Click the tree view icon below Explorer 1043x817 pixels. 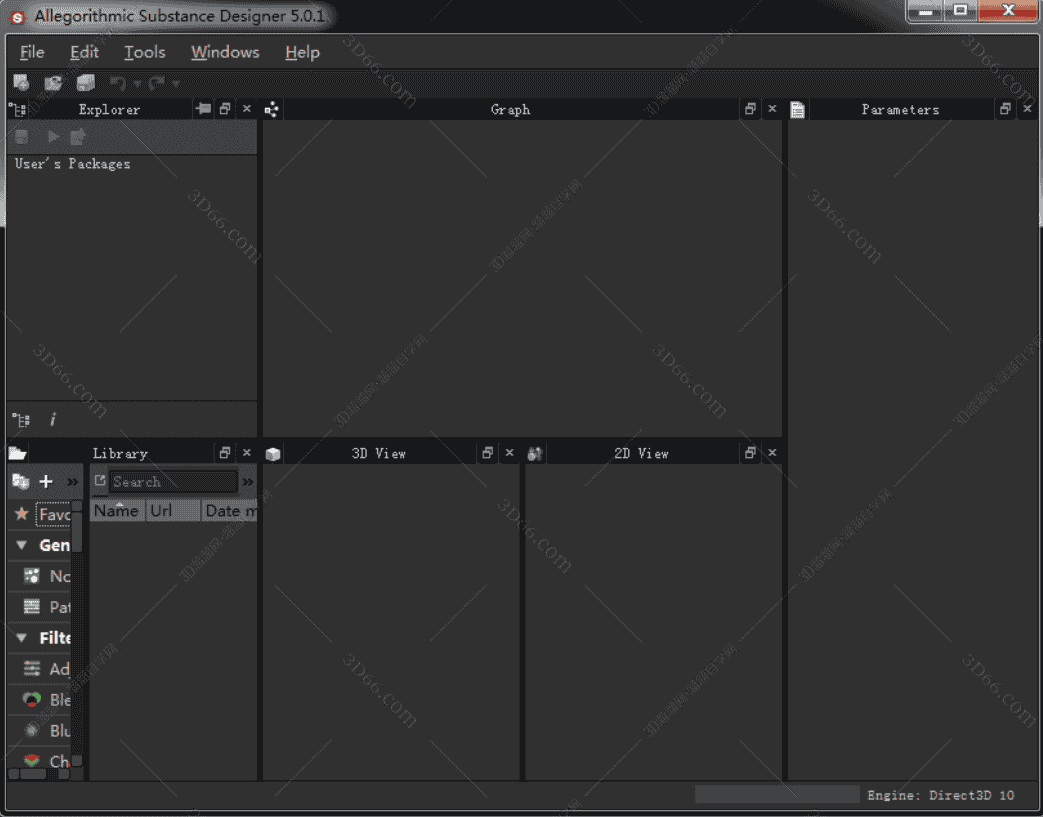click(x=20, y=420)
